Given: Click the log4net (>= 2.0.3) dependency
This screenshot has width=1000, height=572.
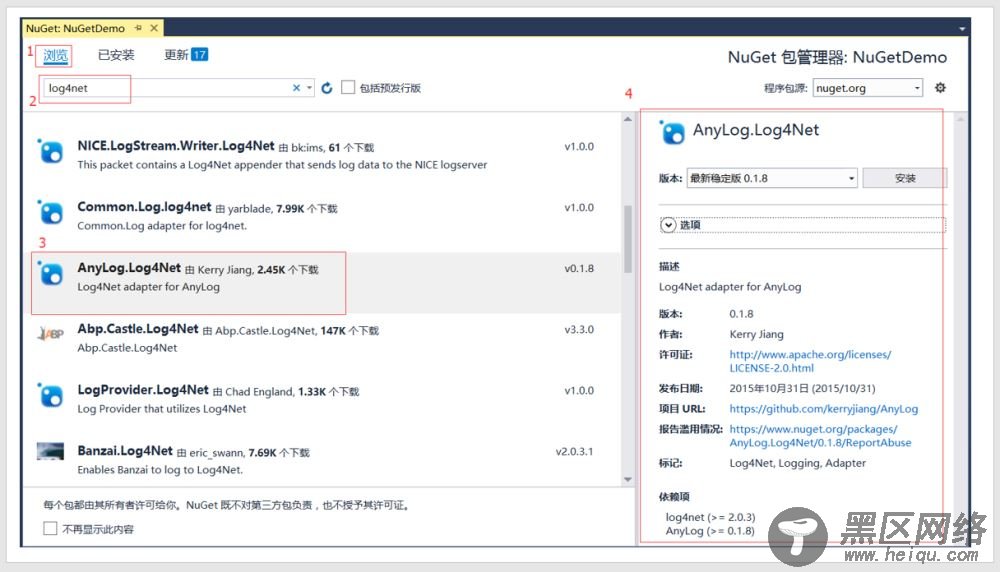Looking at the screenshot, I should 710,517.
